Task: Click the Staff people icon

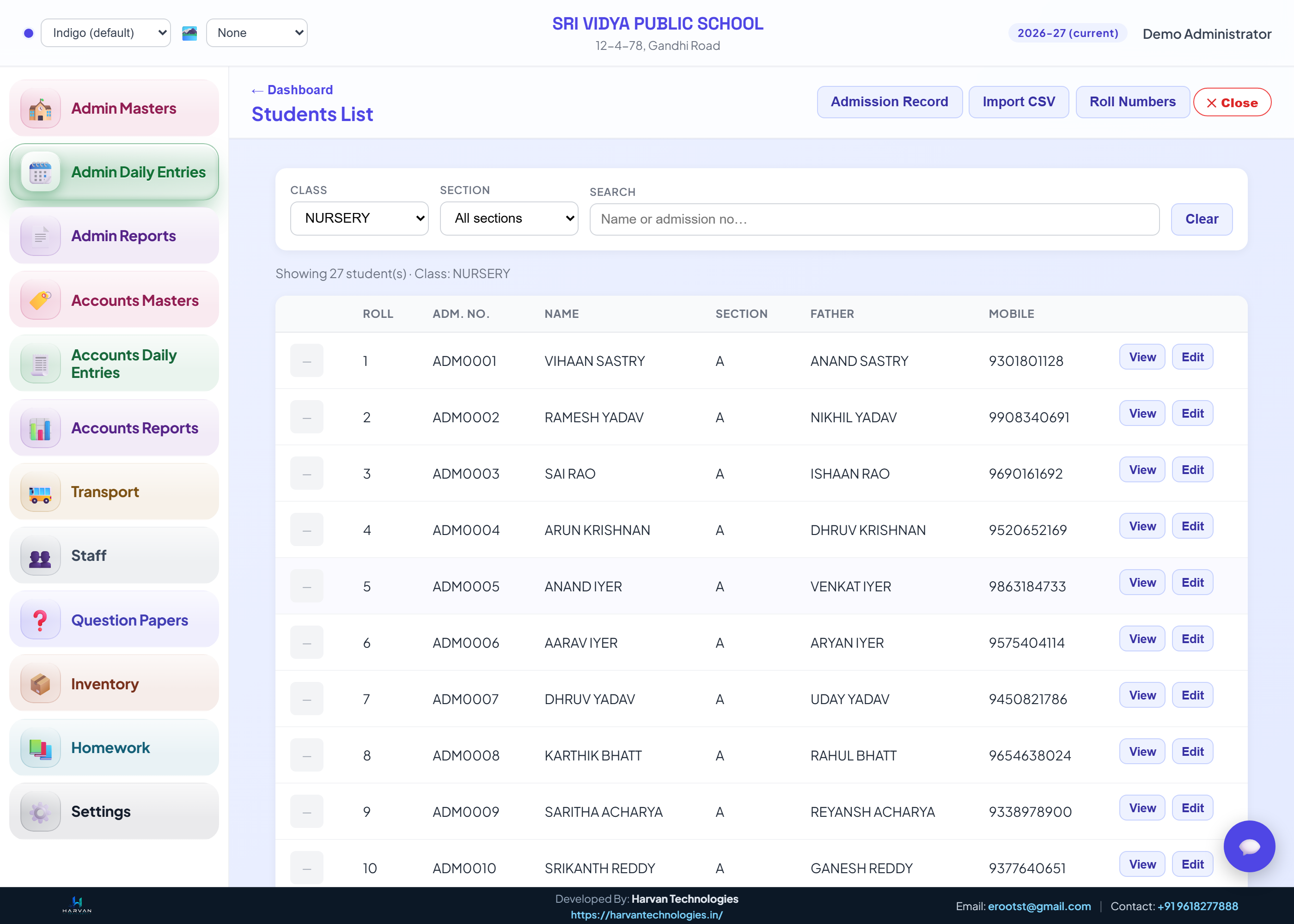Action: pos(40,555)
